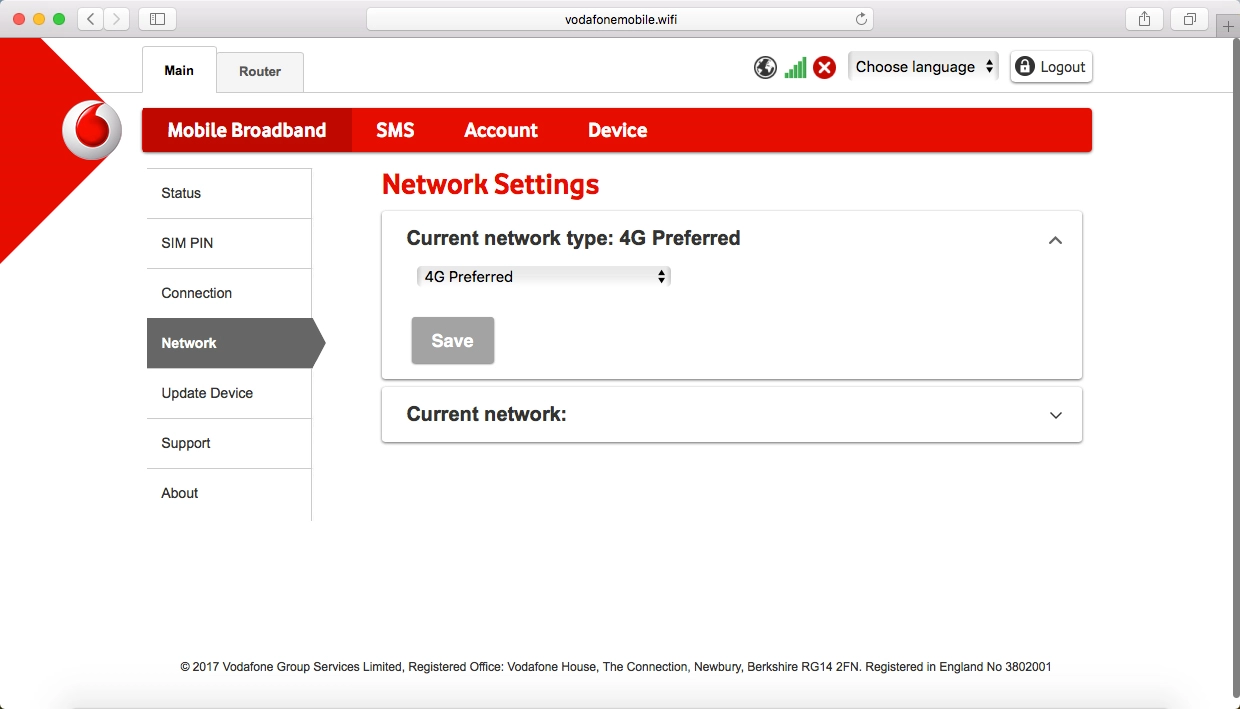Click the Vodafone logo
This screenshot has width=1240, height=709.
pyautogui.click(x=91, y=131)
